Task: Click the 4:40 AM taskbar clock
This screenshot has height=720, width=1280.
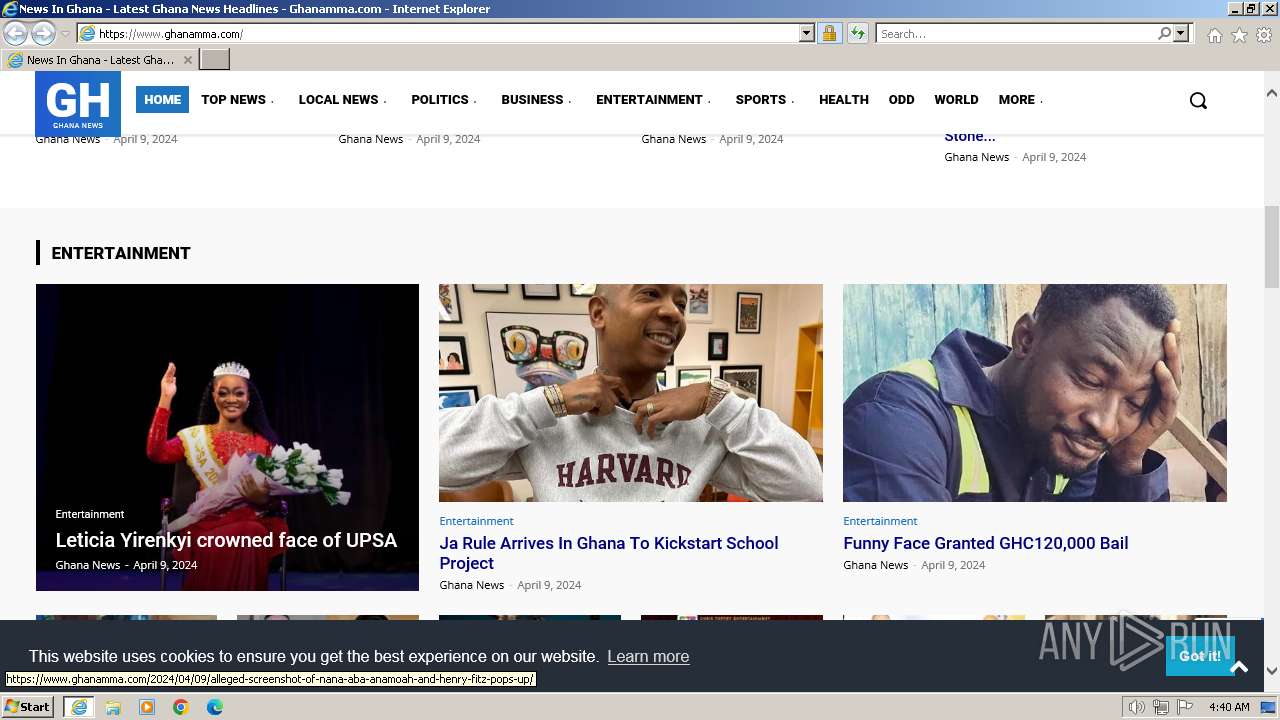Action: pos(1229,707)
